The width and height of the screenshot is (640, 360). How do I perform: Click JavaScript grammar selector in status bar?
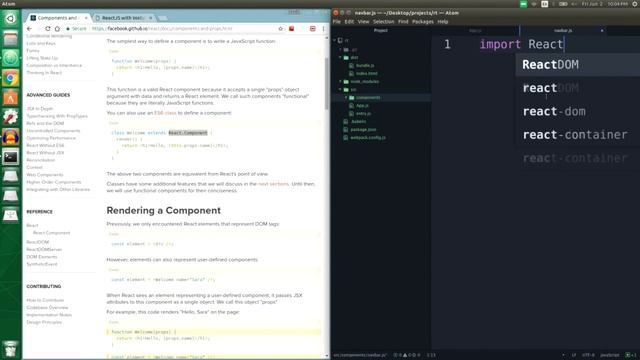coord(609,355)
